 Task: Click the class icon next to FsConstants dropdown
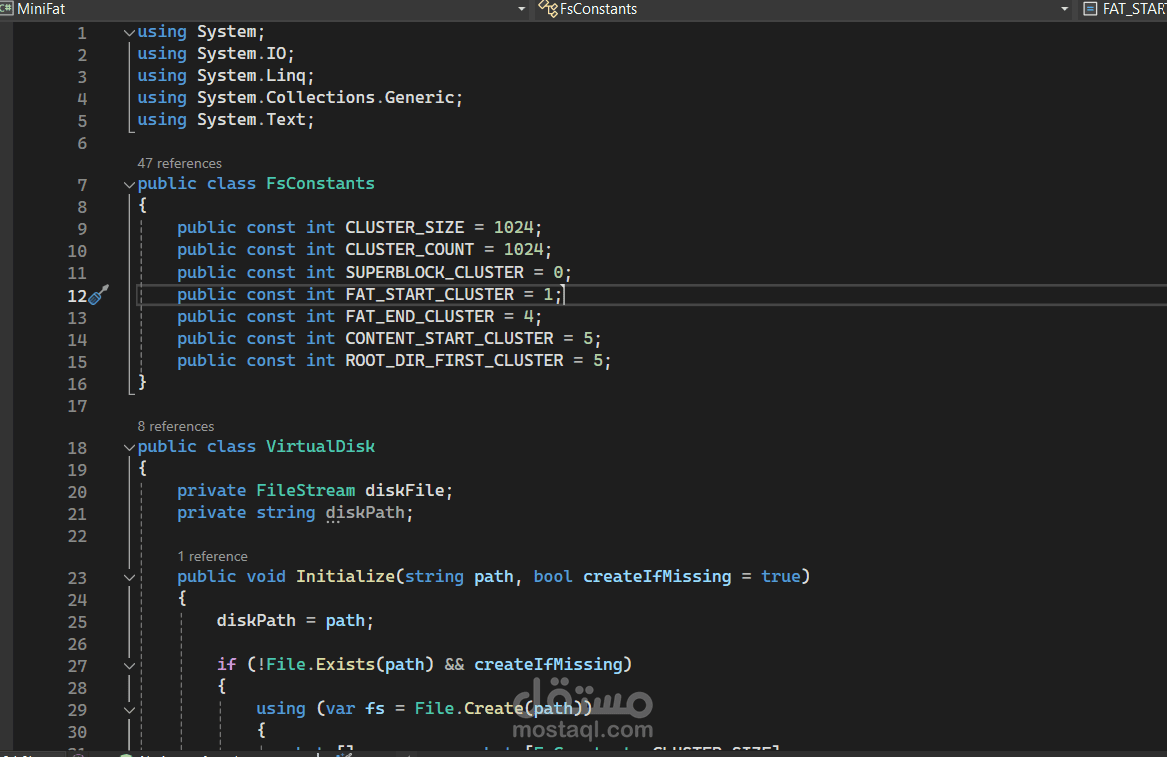coord(548,8)
